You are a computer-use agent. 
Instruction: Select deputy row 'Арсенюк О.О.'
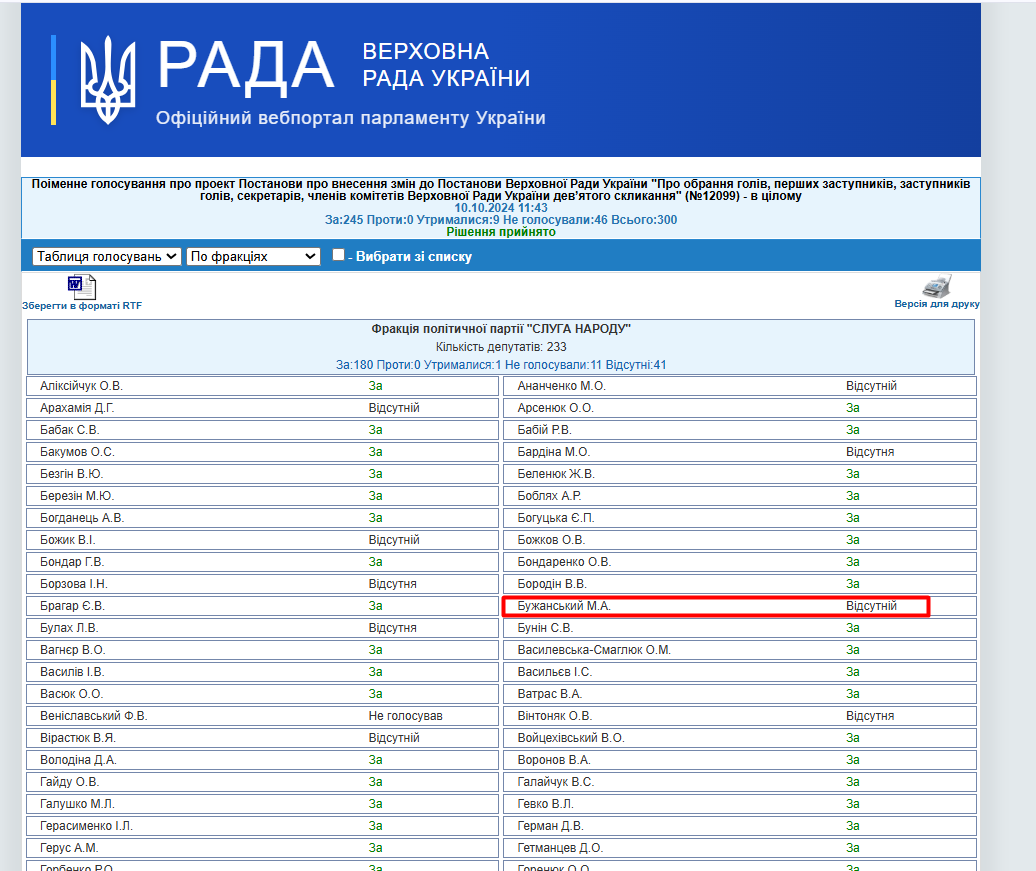click(x=740, y=408)
